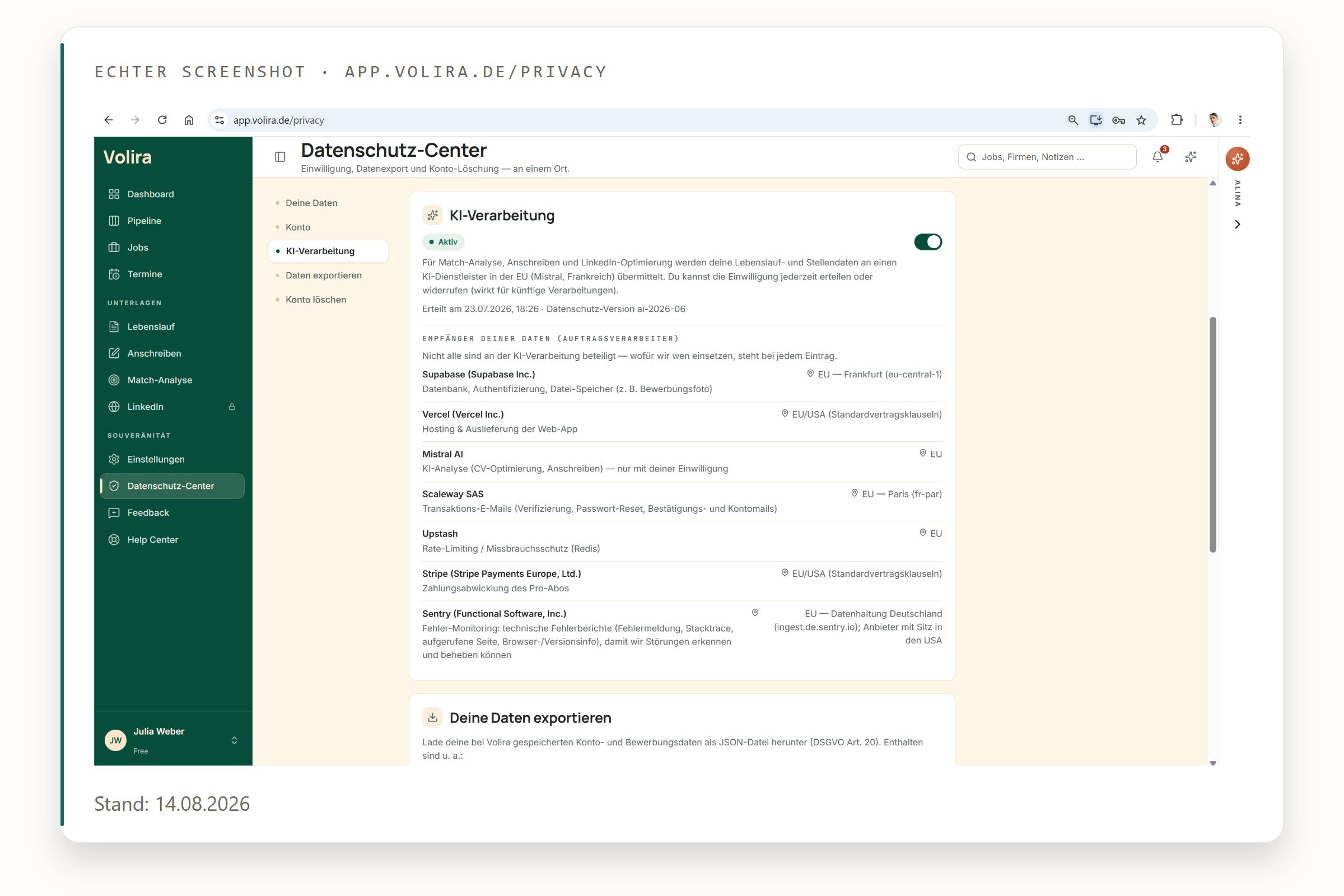Expand the Alina panel chevron
The height and width of the screenshot is (896, 1344).
[1238, 225]
